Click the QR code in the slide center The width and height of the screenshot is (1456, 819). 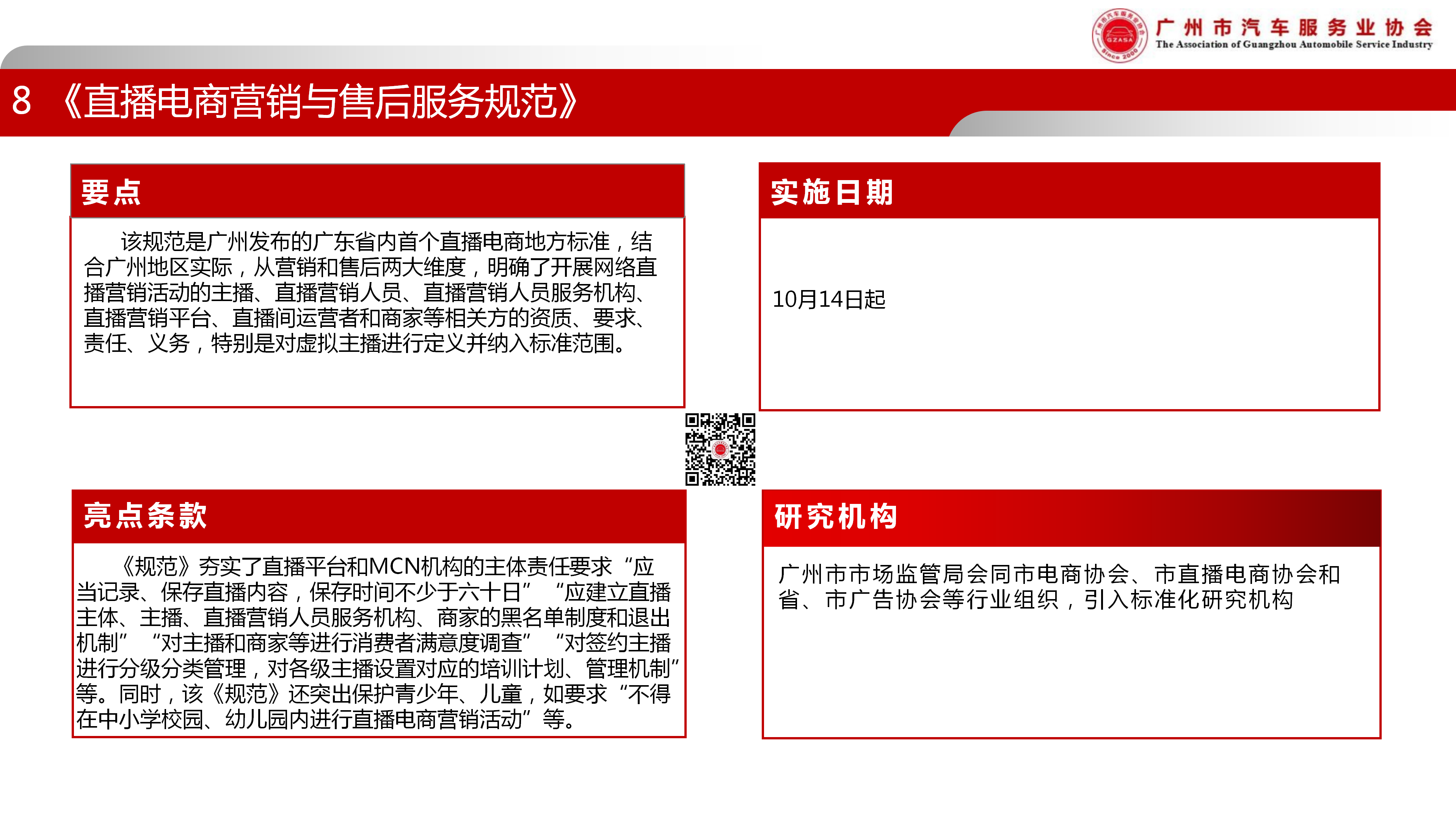(720, 449)
